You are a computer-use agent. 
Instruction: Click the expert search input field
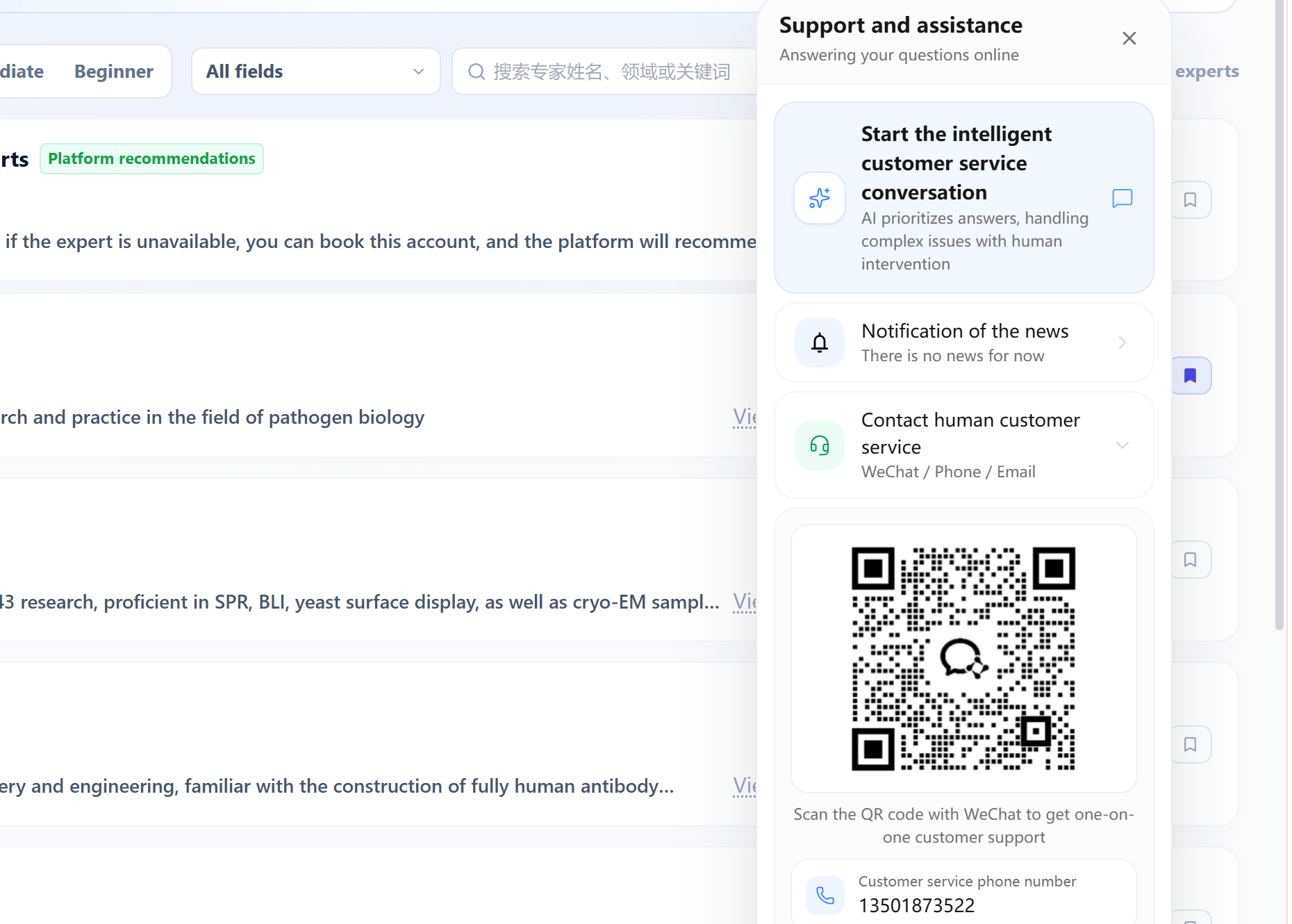[x=604, y=72]
